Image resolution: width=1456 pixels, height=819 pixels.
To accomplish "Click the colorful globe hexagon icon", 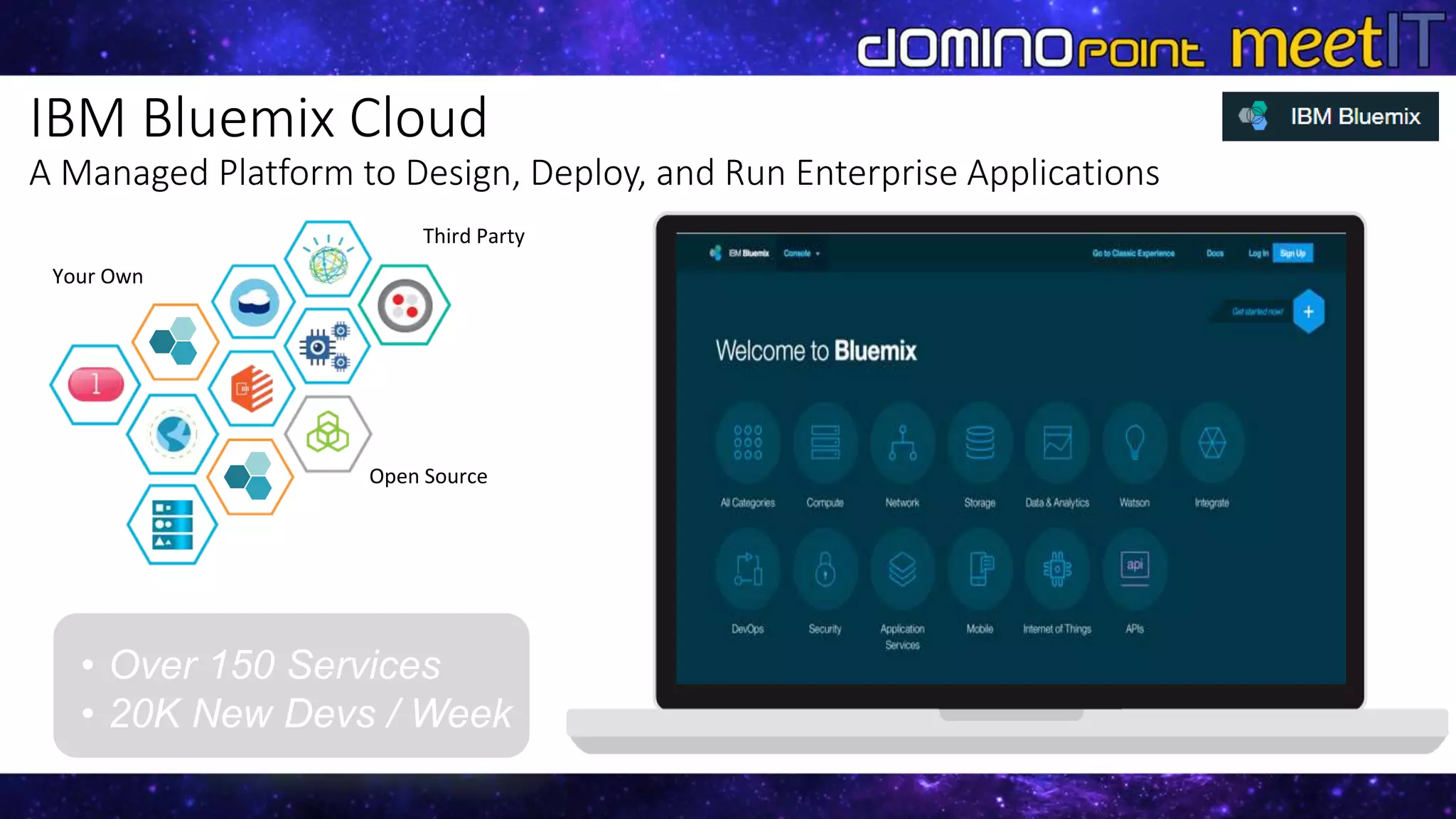I will click(328, 259).
